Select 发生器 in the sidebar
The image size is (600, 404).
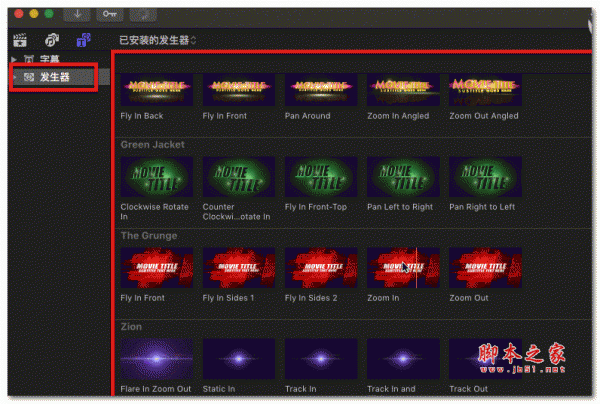pyautogui.click(x=54, y=77)
